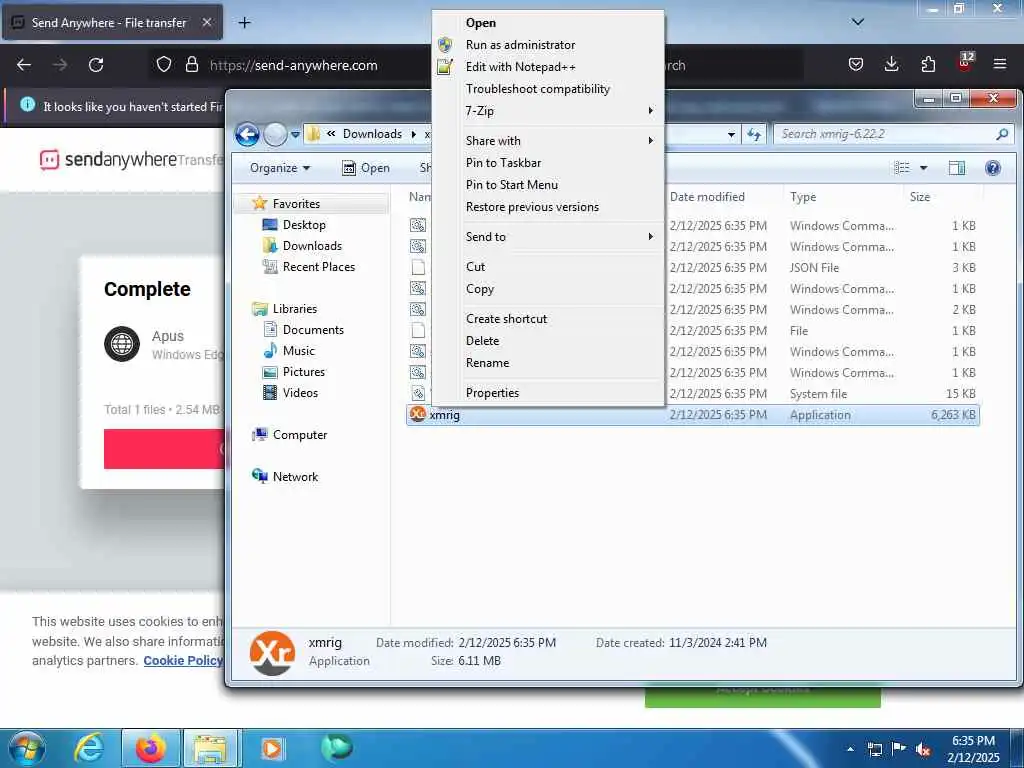Click the site padlock icon

[191, 65]
